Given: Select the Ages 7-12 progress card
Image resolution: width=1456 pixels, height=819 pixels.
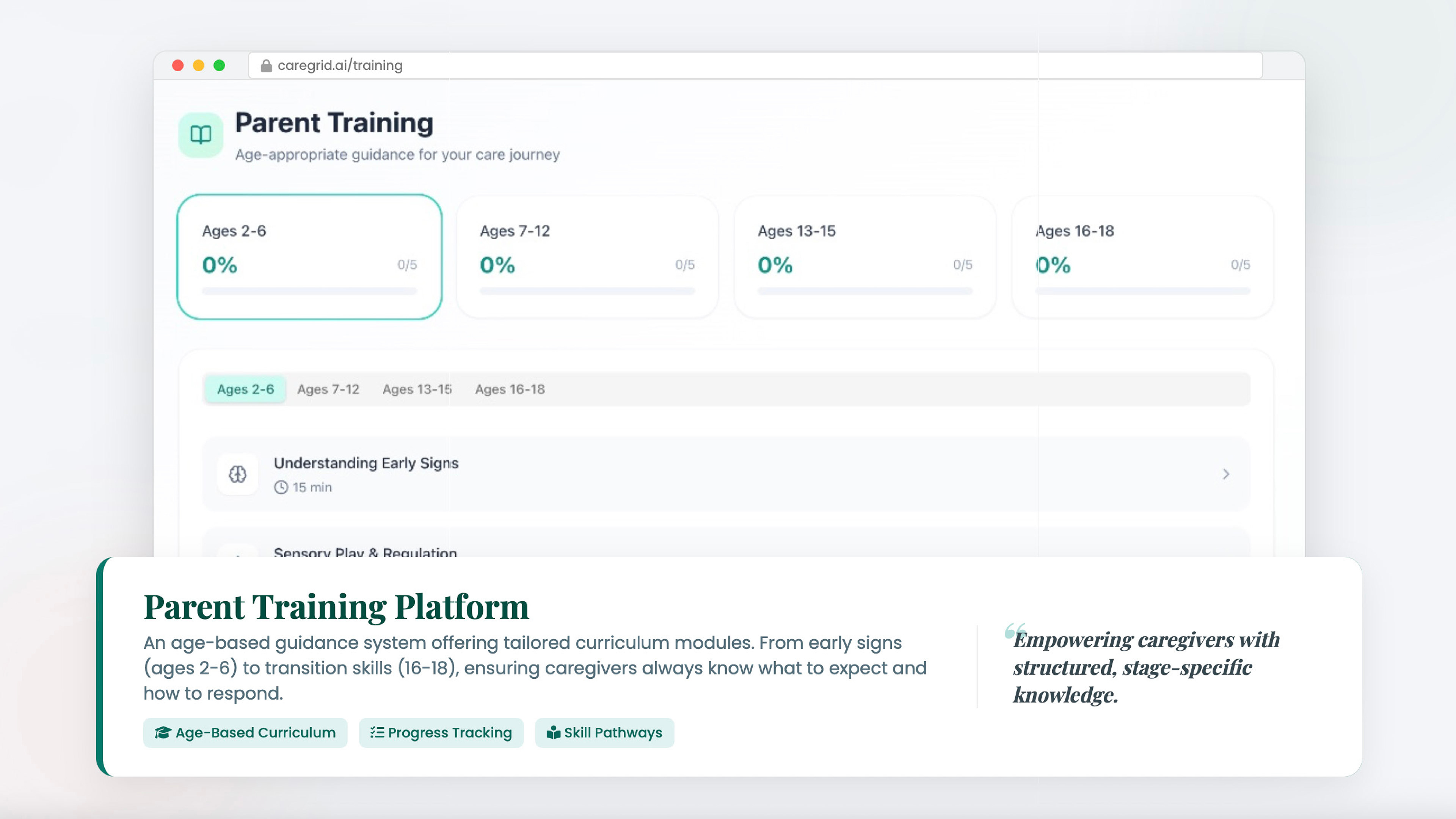Looking at the screenshot, I should (587, 256).
